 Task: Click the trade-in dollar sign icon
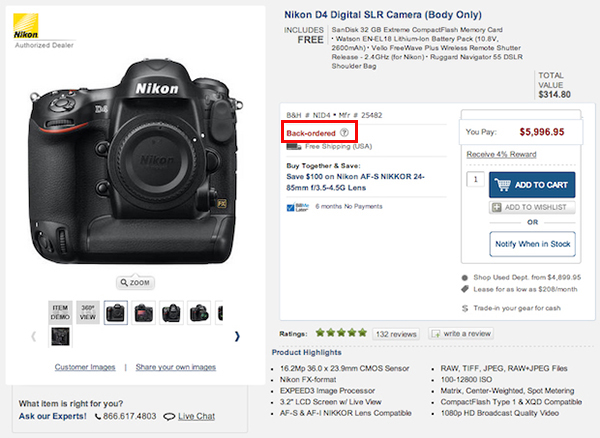click(465, 308)
